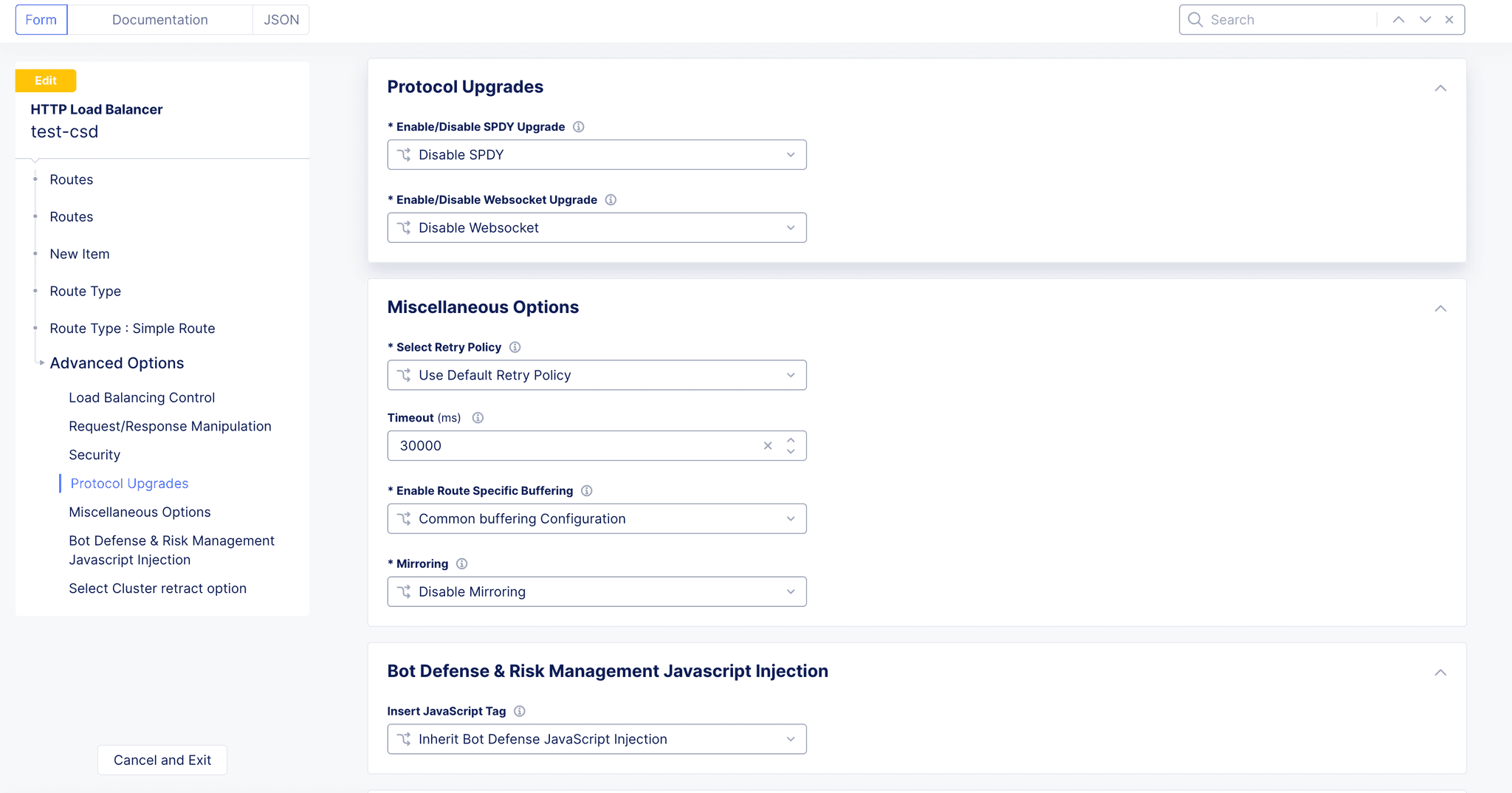Image resolution: width=1512 pixels, height=793 pixels.
Task: Click the Timeout info icon
Action: (478, 418)
